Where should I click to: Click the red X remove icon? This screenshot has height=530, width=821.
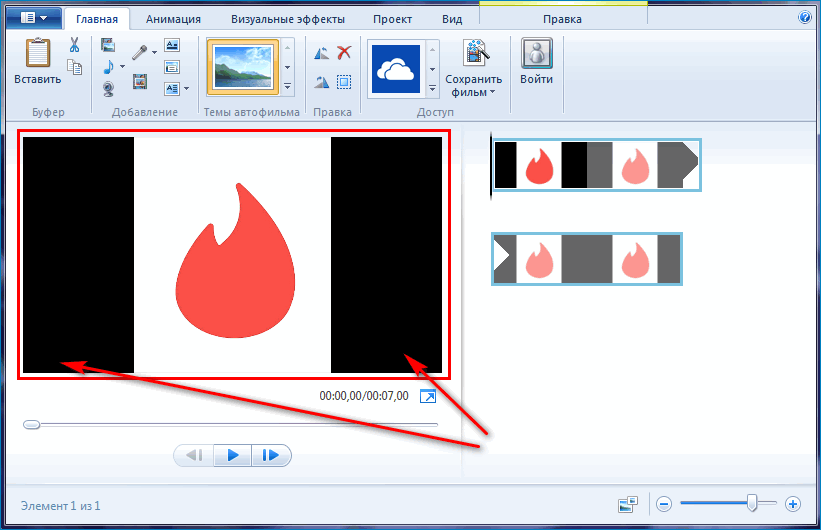tap(344, 53)
